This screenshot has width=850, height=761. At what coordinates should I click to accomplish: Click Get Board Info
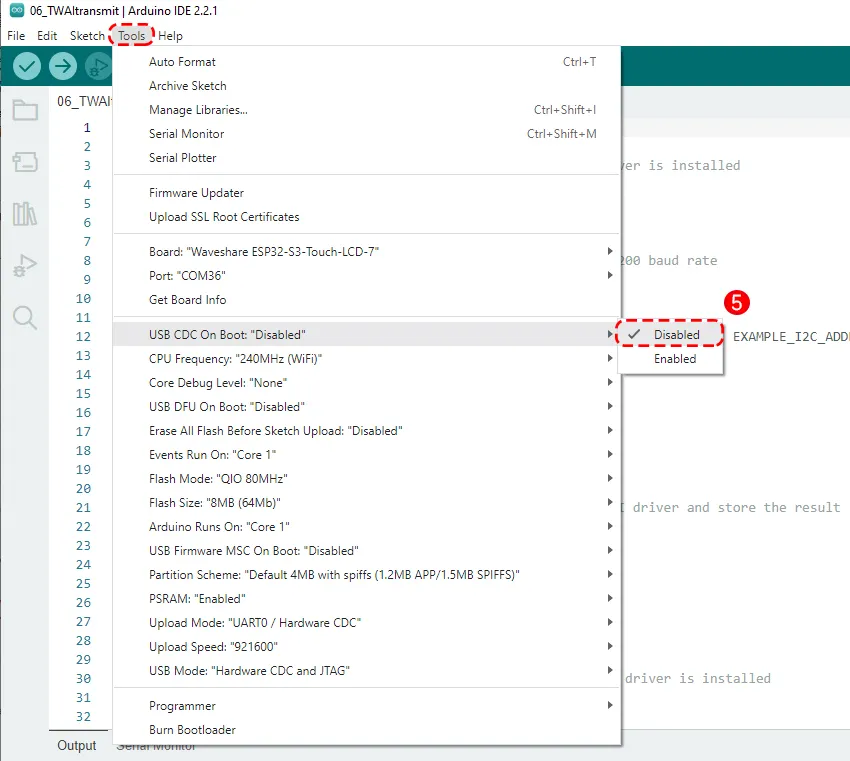click(187, 299)
